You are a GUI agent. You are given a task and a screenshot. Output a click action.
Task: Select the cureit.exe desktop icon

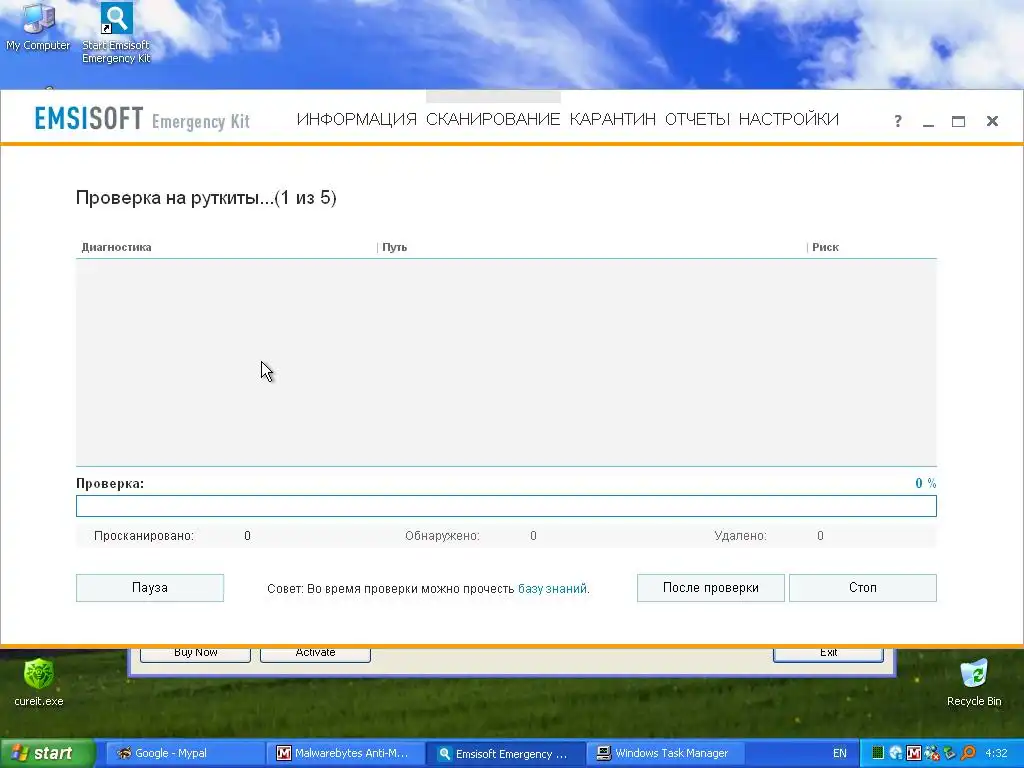point(39,682)
